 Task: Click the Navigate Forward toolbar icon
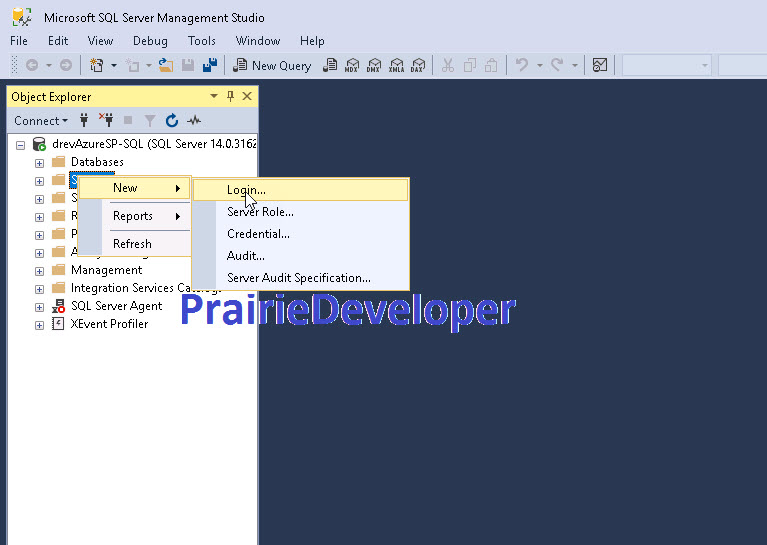(x=66, y=65)
